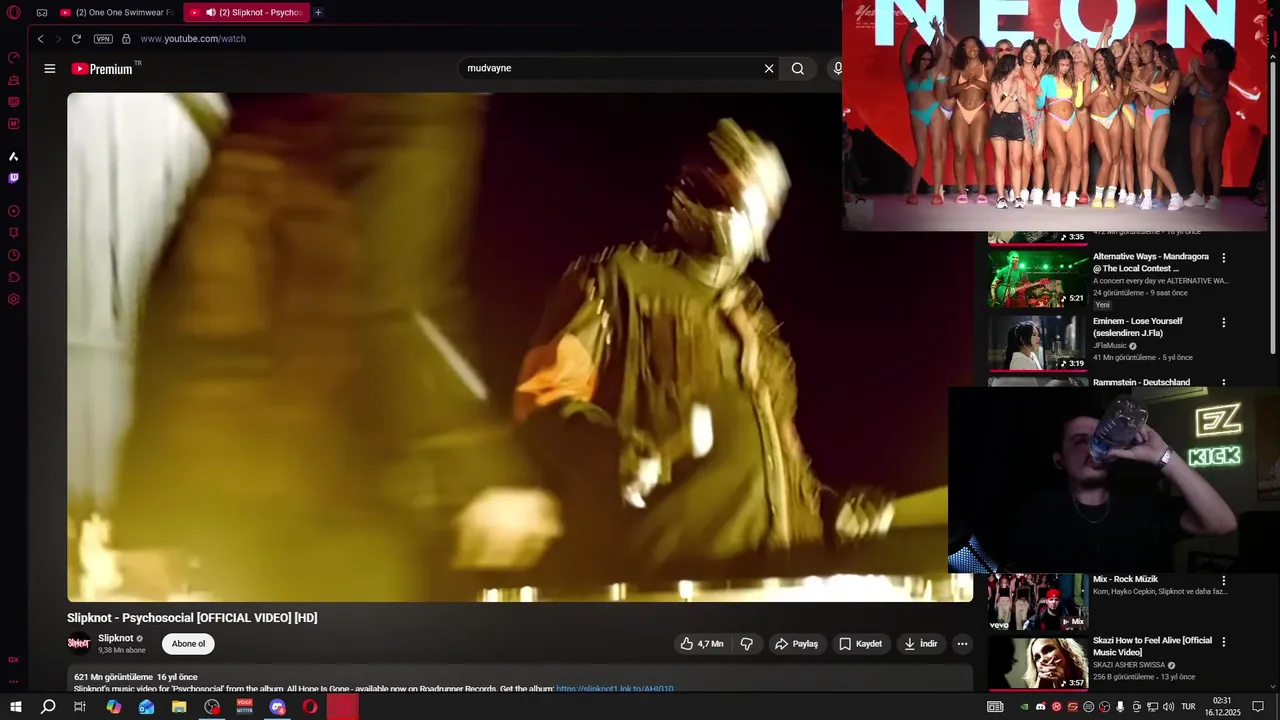
Task: Reload the YouTube page
Action: [x=76, y=39]
